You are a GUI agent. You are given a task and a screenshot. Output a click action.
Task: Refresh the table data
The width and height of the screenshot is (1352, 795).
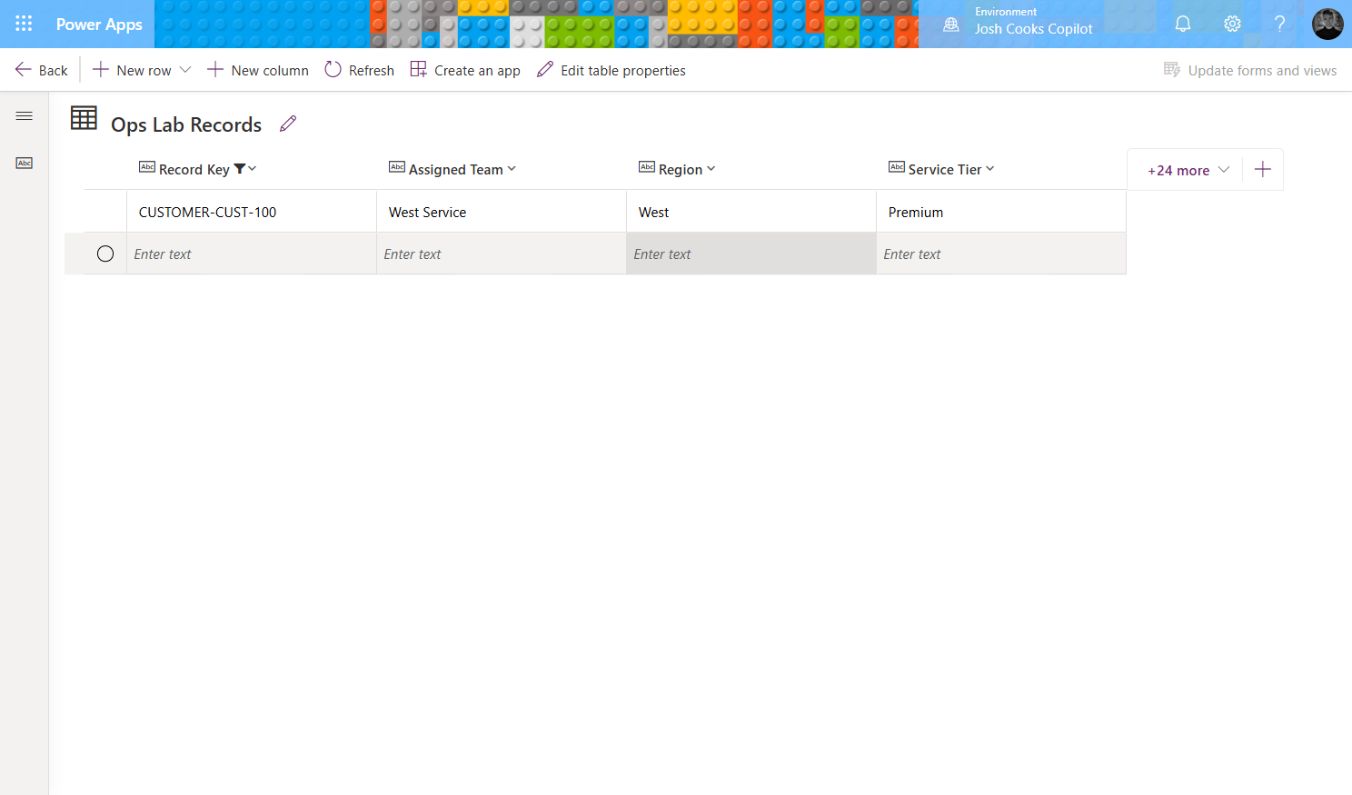pos(359,70)
